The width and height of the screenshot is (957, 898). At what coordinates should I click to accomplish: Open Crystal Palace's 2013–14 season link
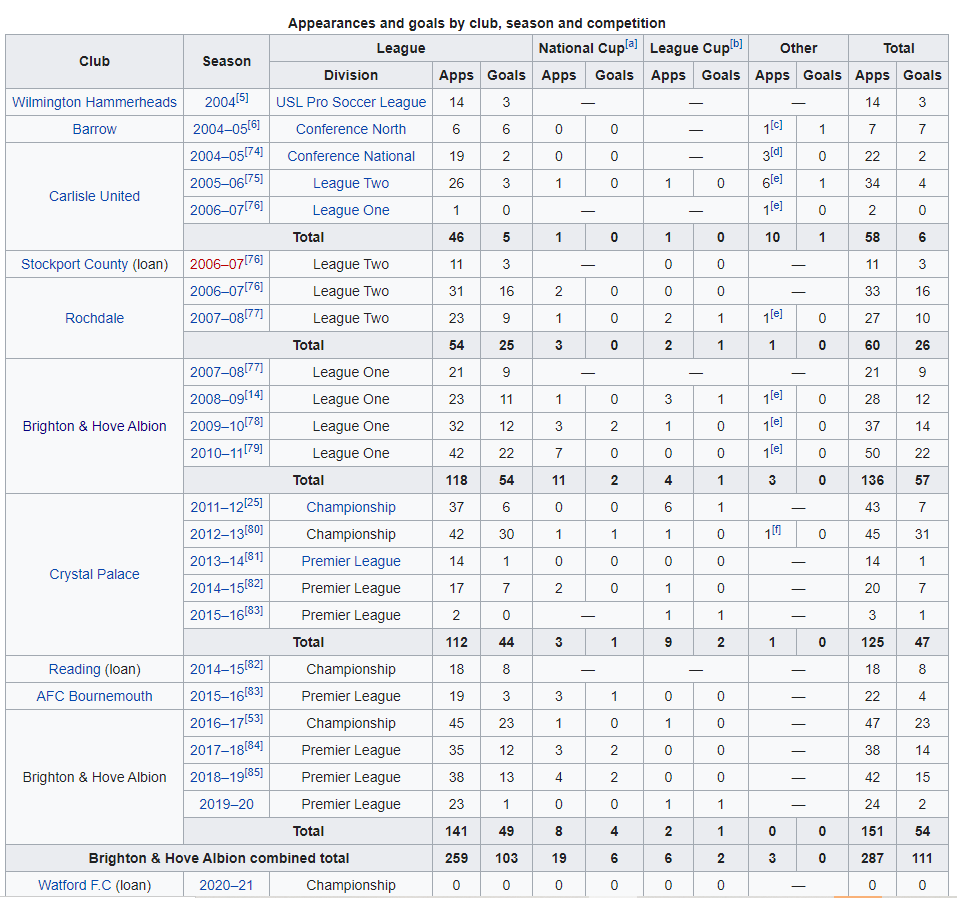click(217, 561)
